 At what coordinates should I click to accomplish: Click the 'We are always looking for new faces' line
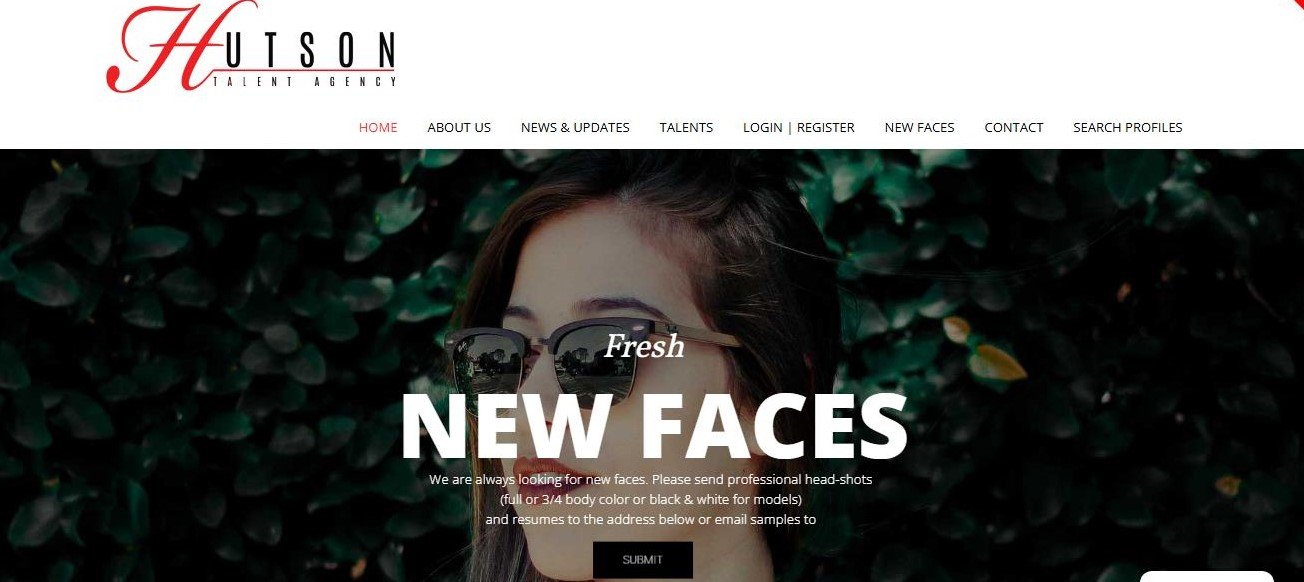point(651,479)
